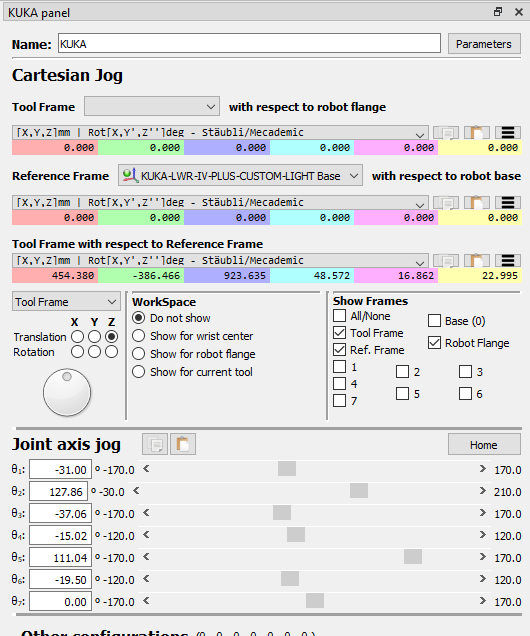This screenshot has height=636, width=530.
Task: Decrease θ1 with left arrow
Action: coord(146,469)
